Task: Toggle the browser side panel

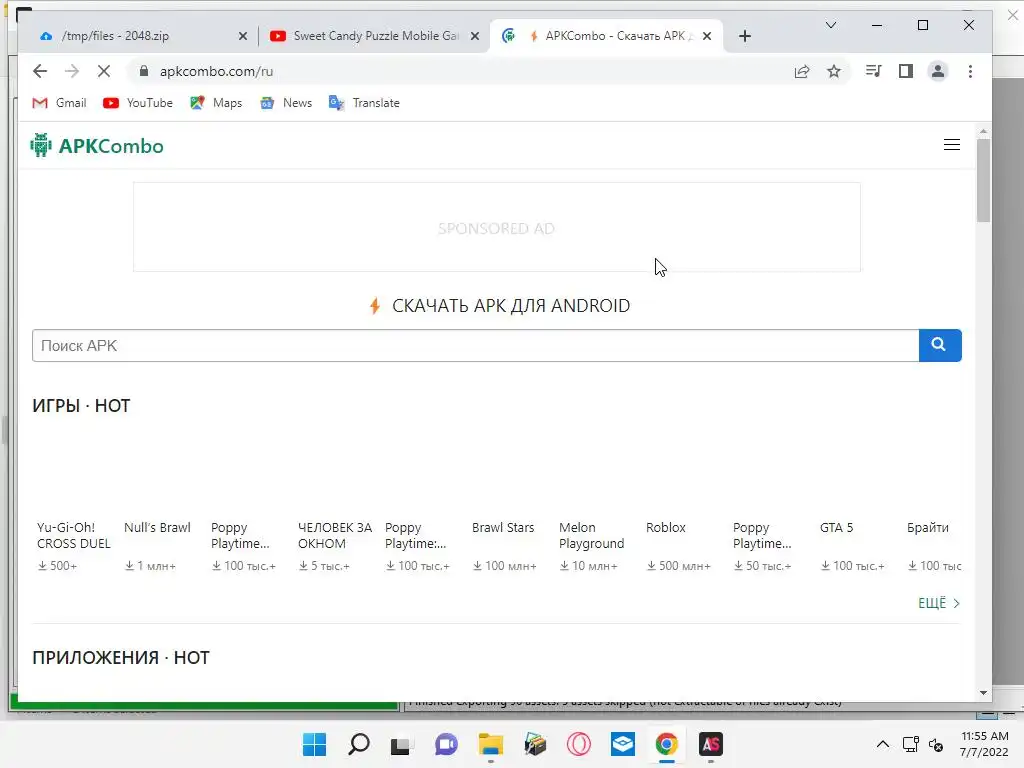Action: coord(906,71)
